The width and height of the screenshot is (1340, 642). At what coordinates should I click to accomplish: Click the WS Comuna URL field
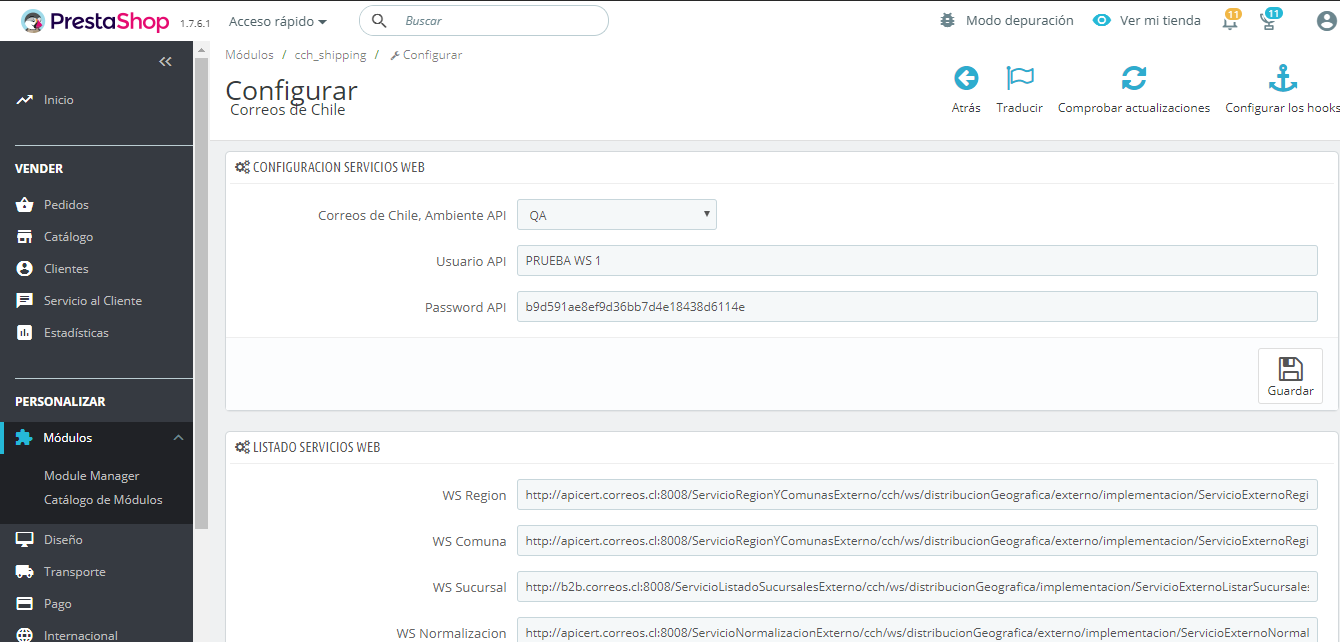(x=917, y=541)
